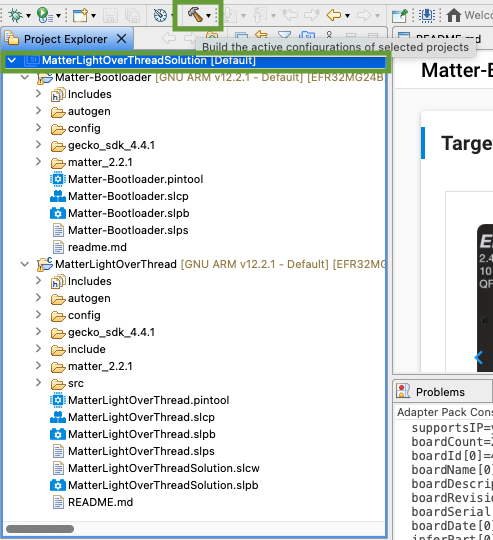Click the horizontal scrollbar in Project Explorer
This screenshot has height=540, width=493.
tap(40, 529)
